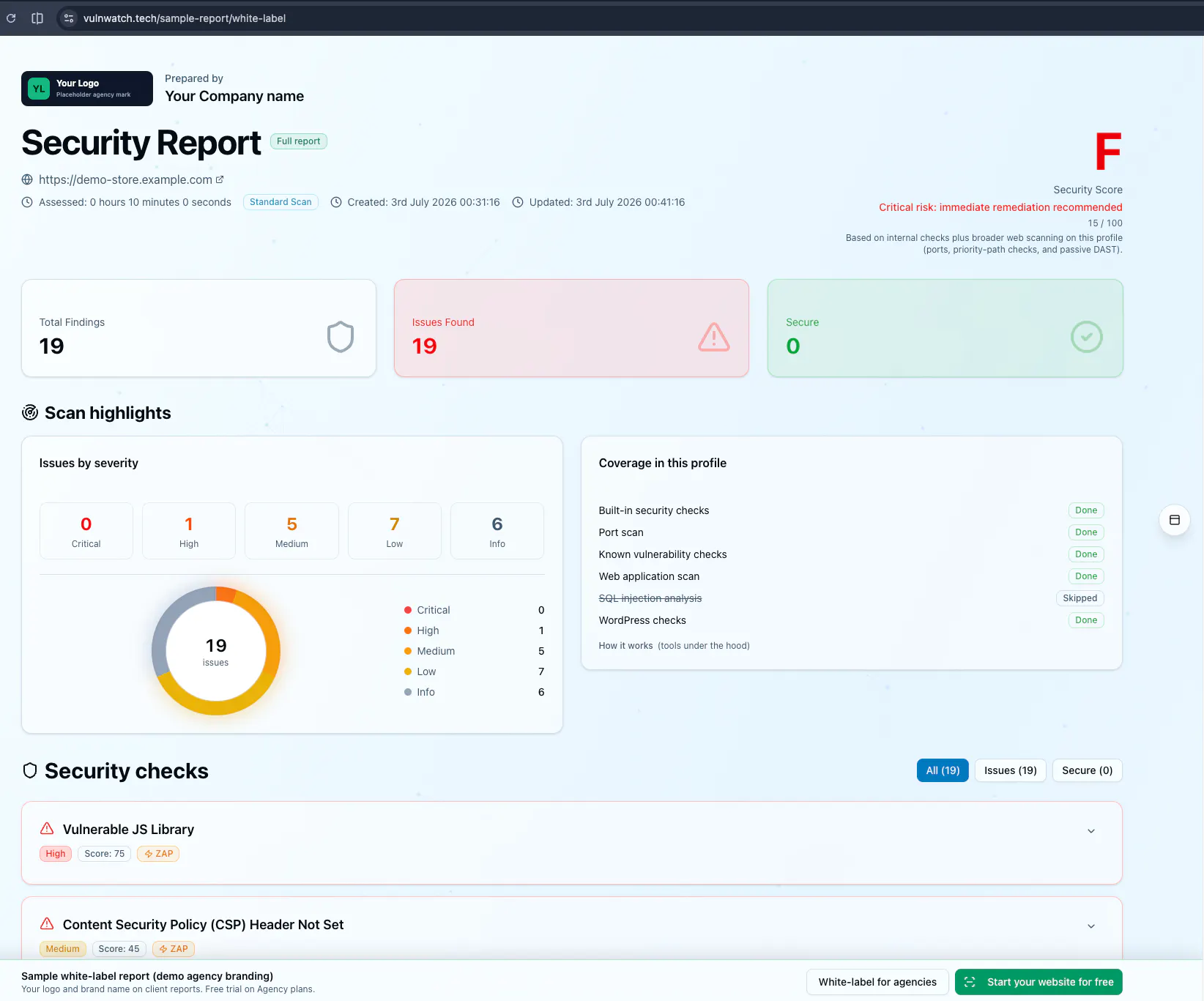Select the Critical severity tile
This screenshot has width=1204, height=1001.
86,531
